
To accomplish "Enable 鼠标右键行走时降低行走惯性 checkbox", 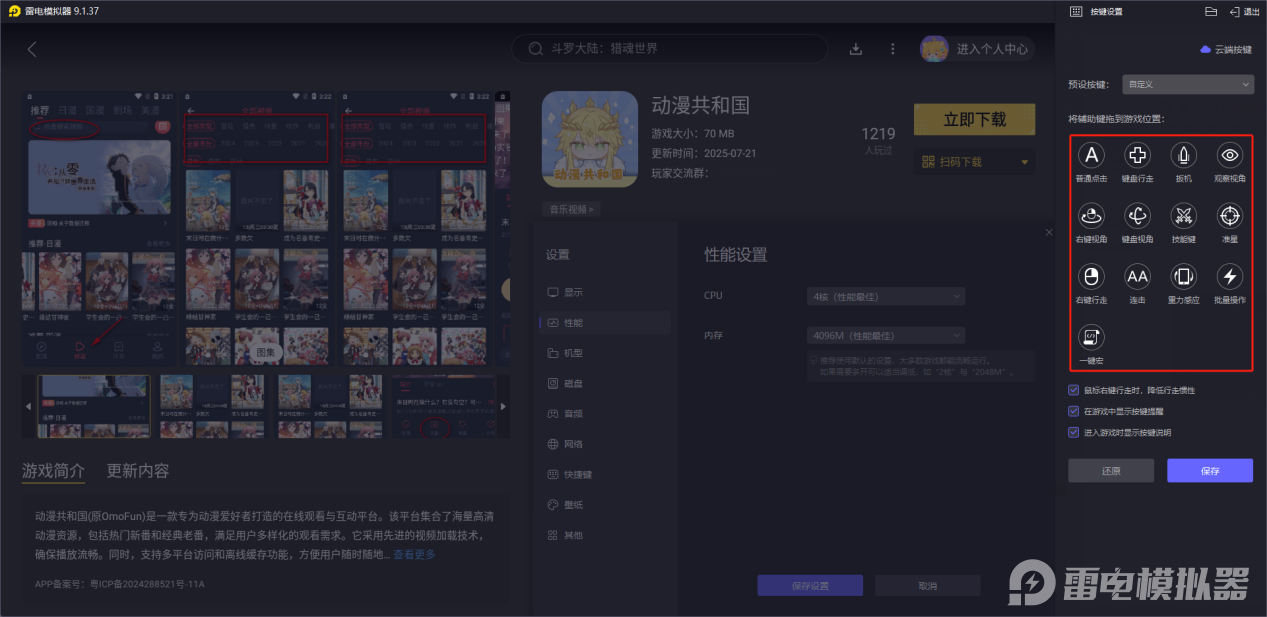I will 1073,390.
